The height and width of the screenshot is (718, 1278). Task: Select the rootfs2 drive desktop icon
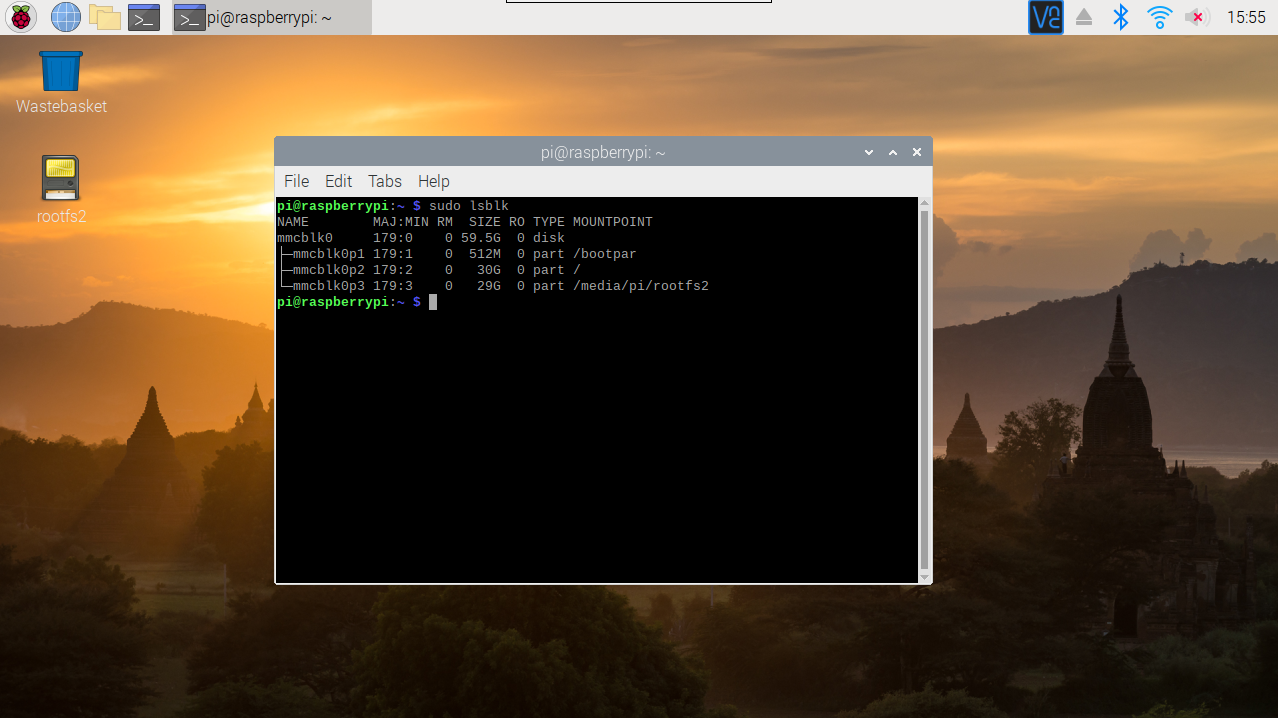61,178
